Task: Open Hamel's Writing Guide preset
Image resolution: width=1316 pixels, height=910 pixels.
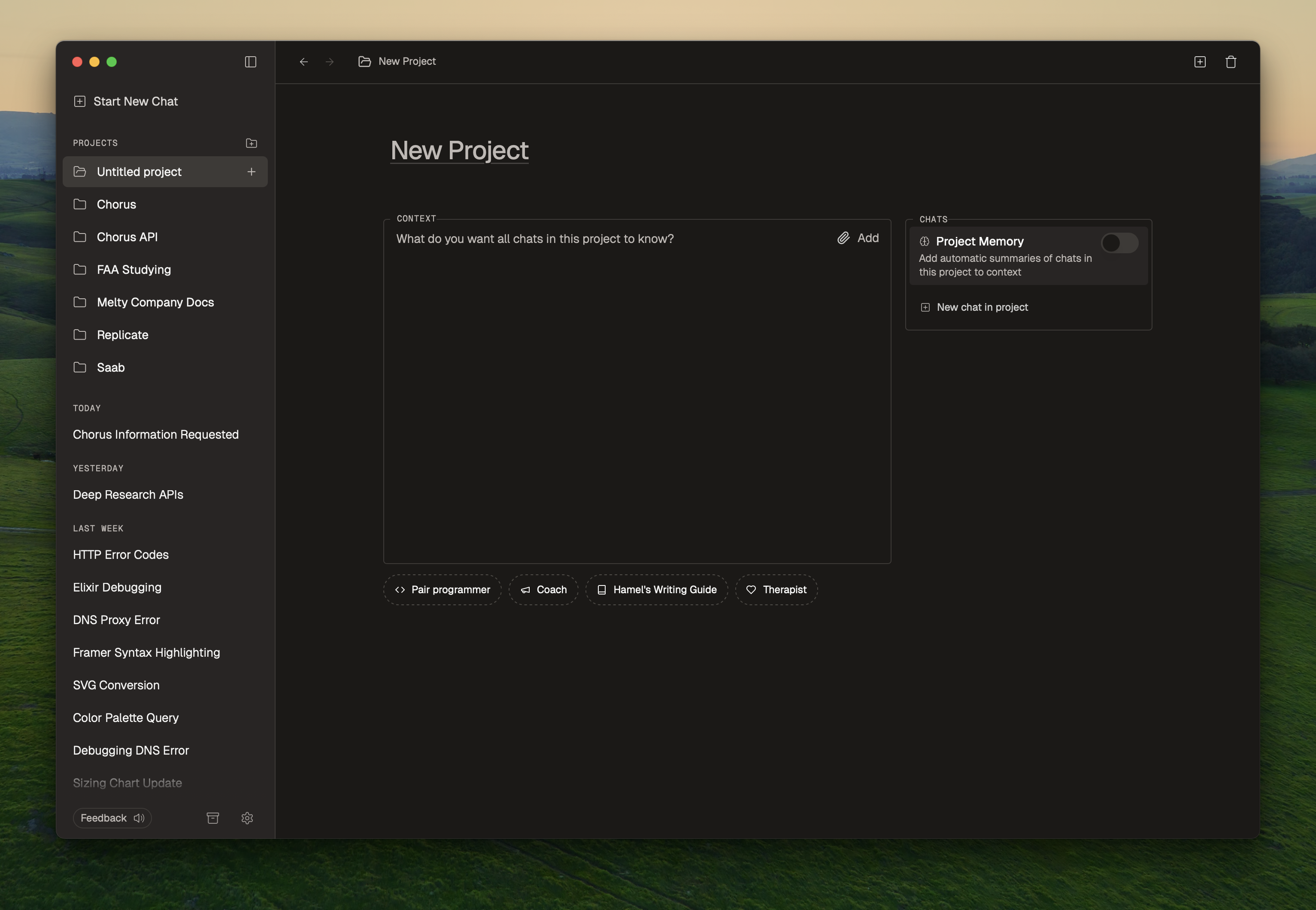Action: 656,589
